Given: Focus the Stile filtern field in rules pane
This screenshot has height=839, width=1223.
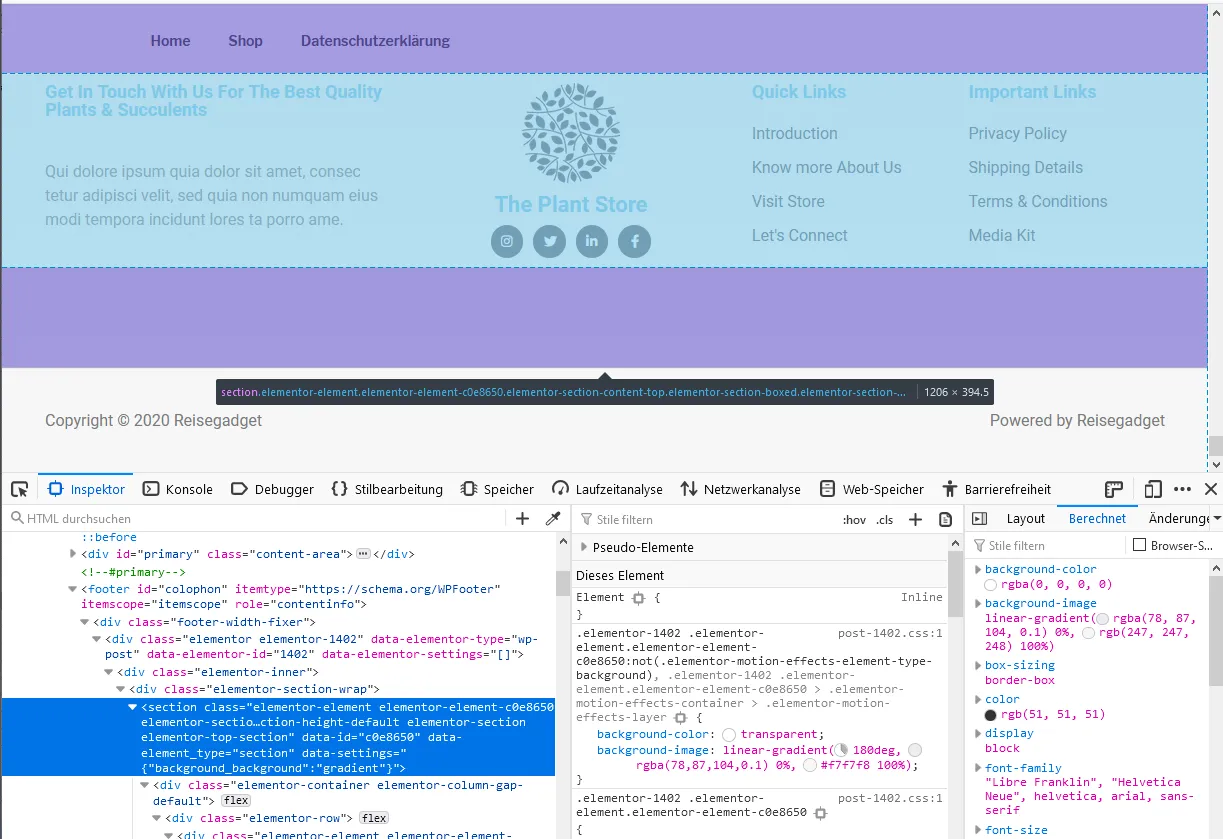Looking at the screenshot, I should tap(706, 519).
